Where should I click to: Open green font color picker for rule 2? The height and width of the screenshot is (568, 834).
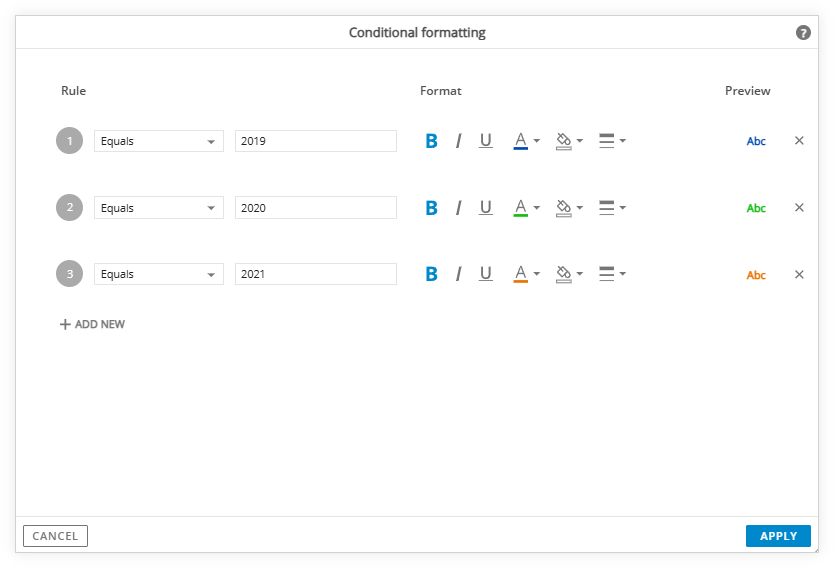click(x=527, y=207)
